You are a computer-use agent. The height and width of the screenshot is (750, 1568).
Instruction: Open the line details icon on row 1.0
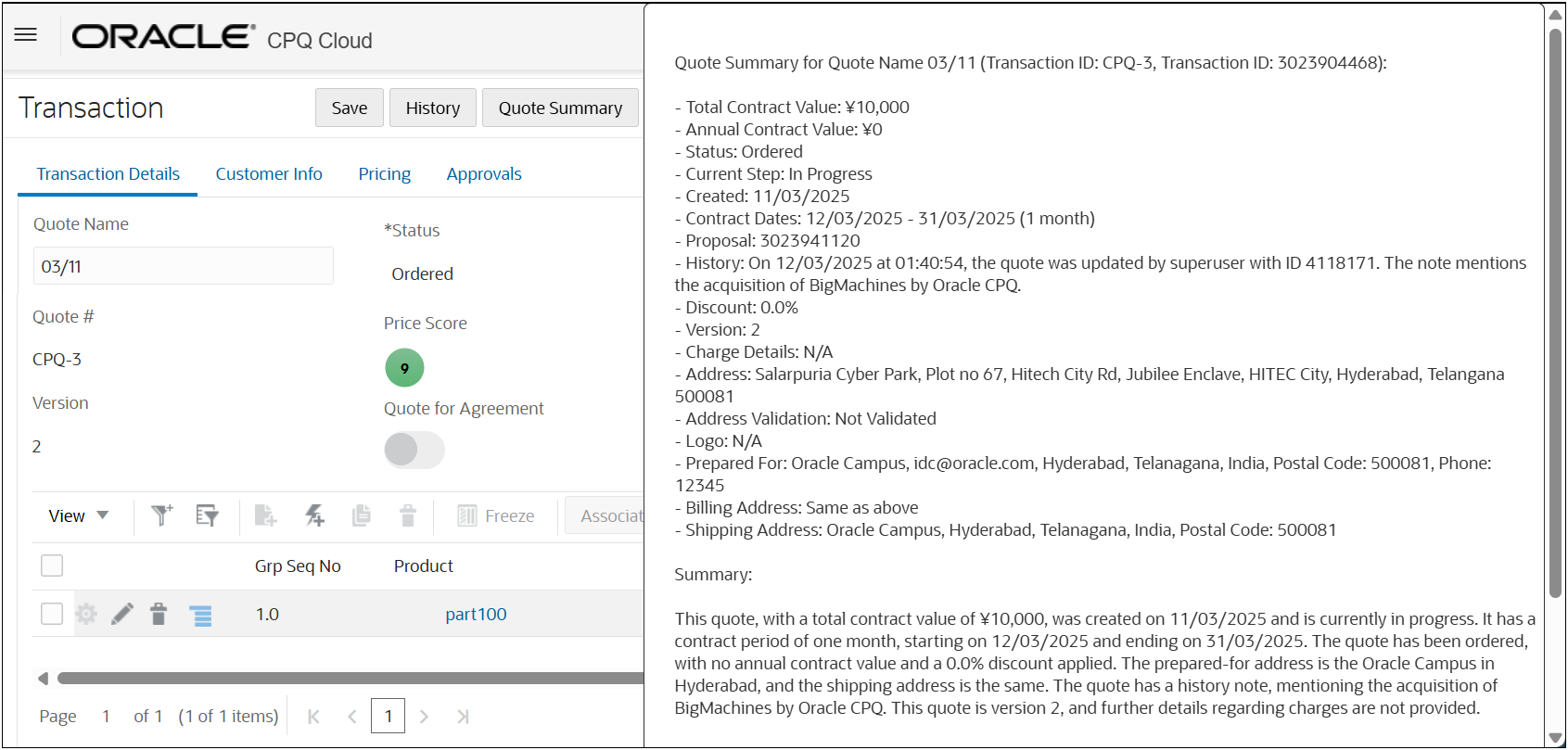pyautogui.click(x=200, y=615)
